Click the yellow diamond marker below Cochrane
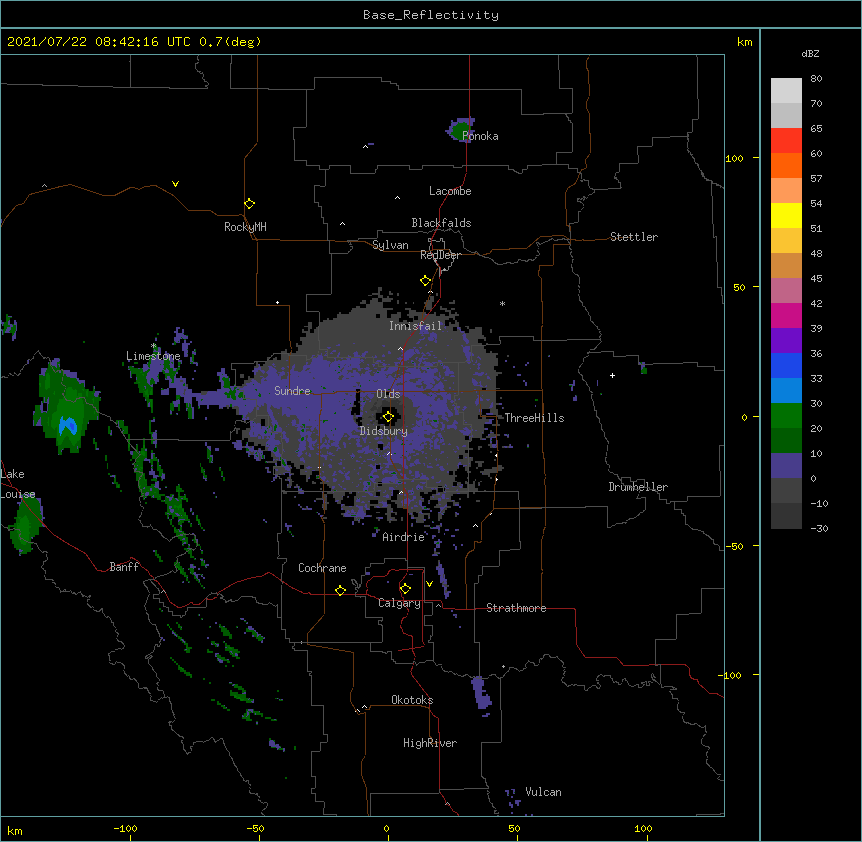 coord(340,590)
